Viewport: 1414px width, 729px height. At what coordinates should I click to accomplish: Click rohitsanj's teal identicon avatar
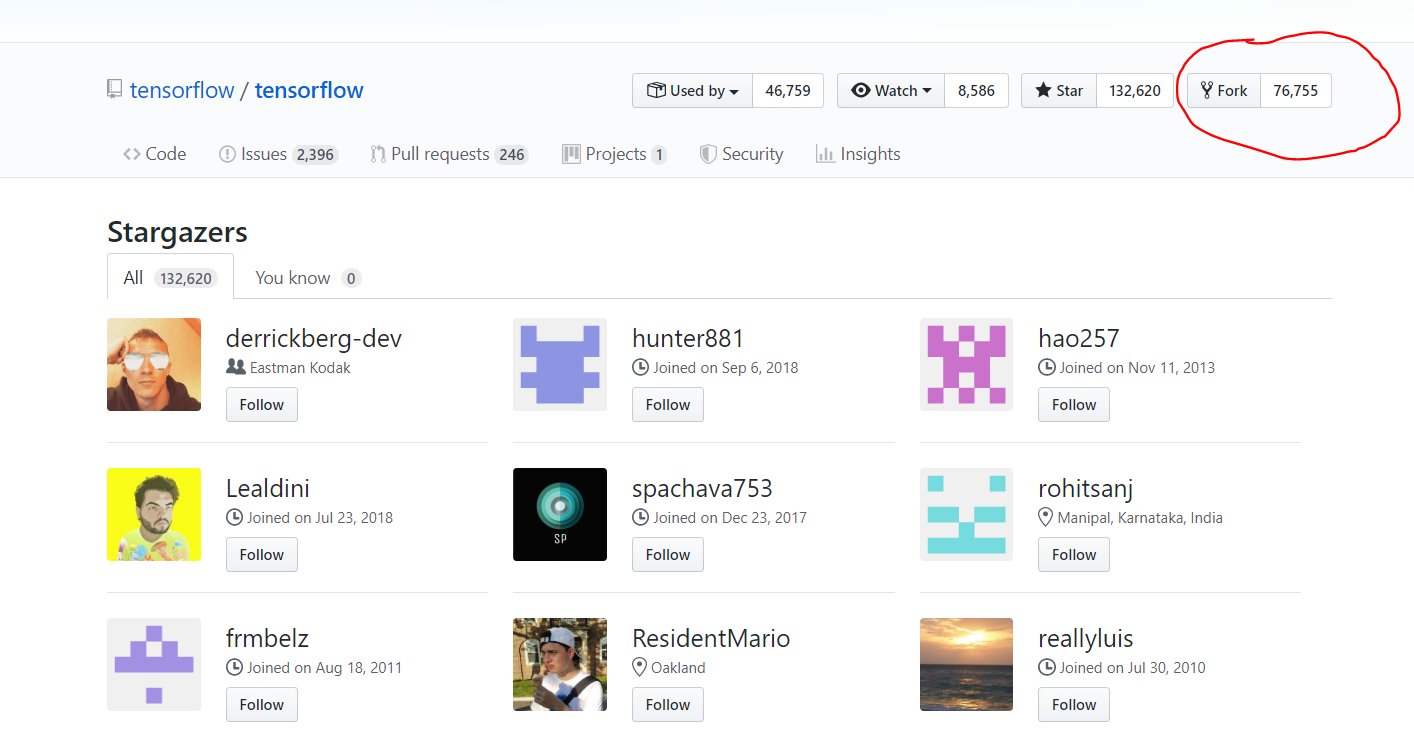966,514
